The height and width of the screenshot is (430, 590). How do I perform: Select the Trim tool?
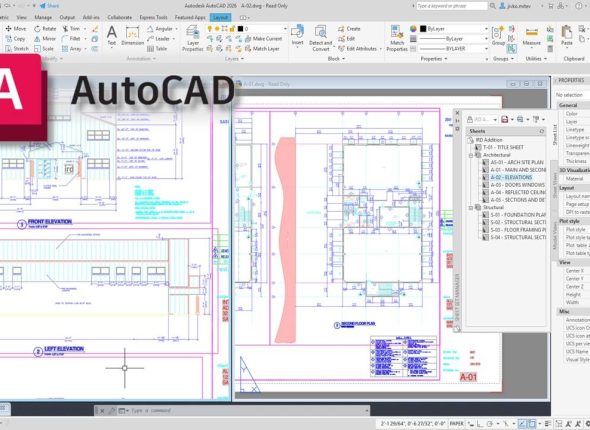pyautogui.click(x=71, y=29)
